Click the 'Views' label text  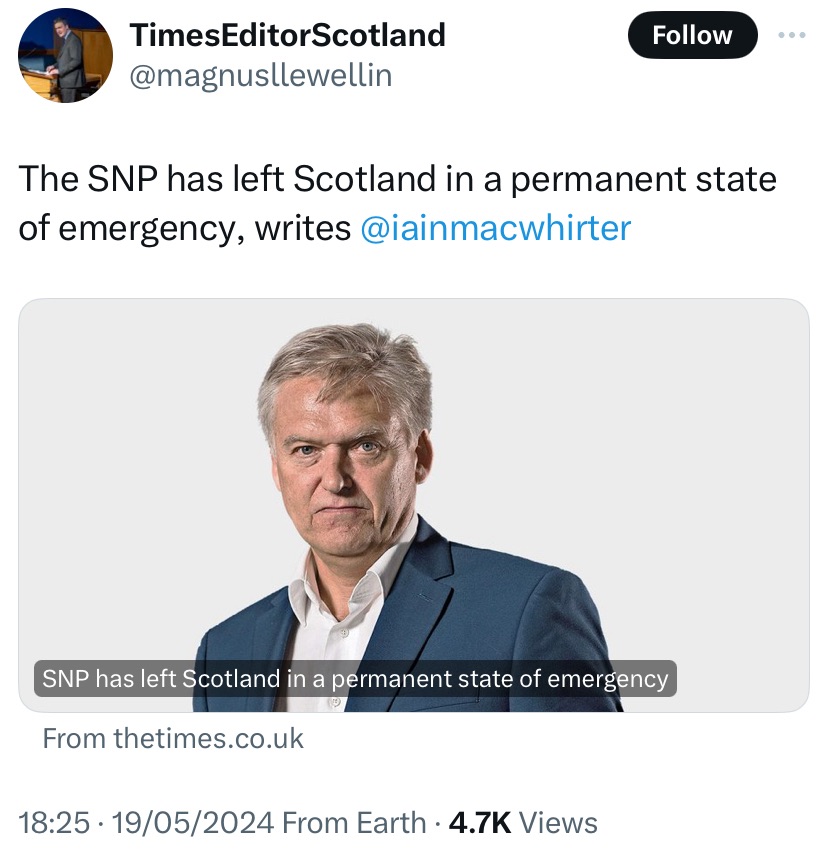[x=559, y=823]
